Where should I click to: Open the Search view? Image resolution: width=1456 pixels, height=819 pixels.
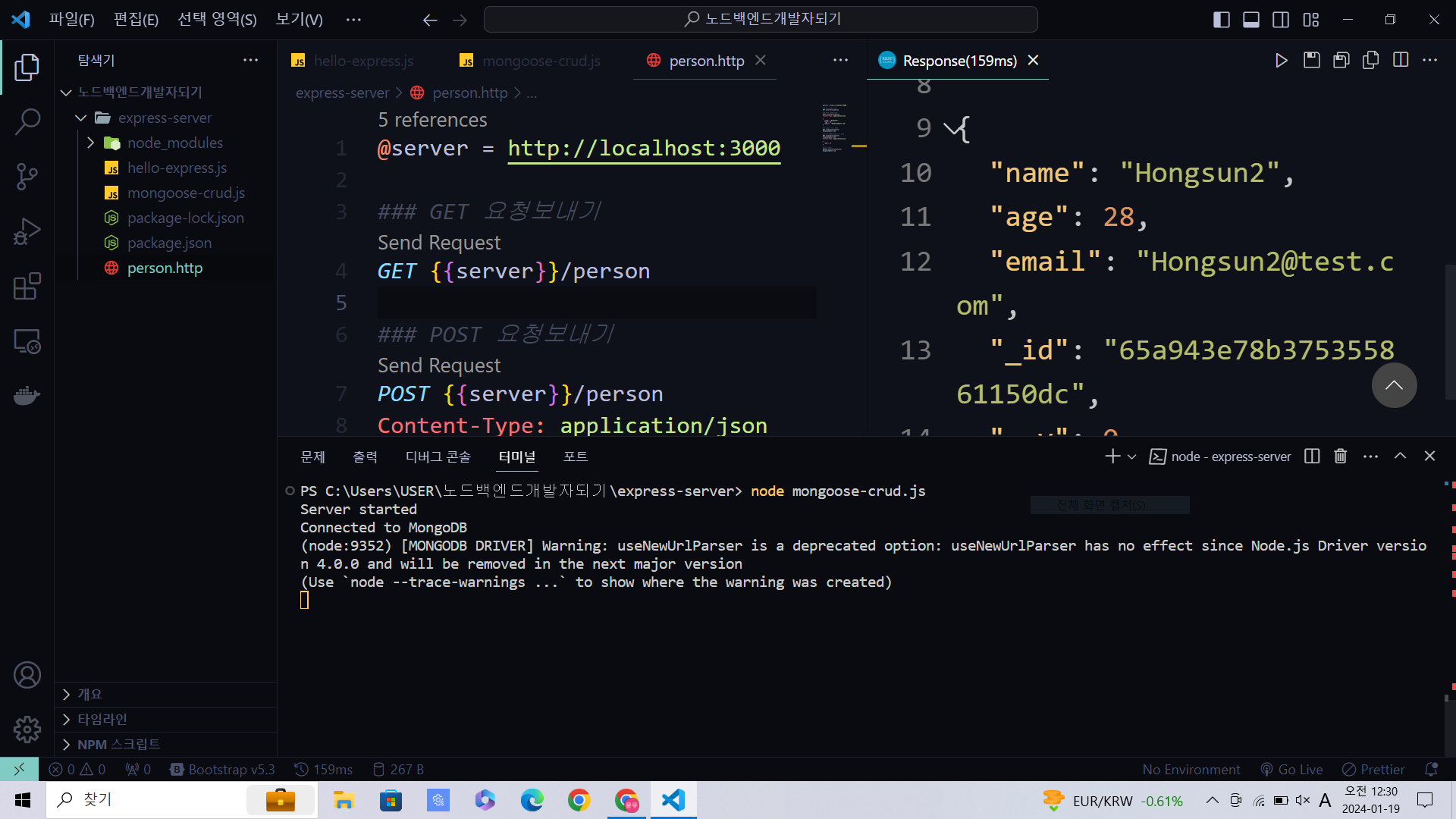(27, 121)
